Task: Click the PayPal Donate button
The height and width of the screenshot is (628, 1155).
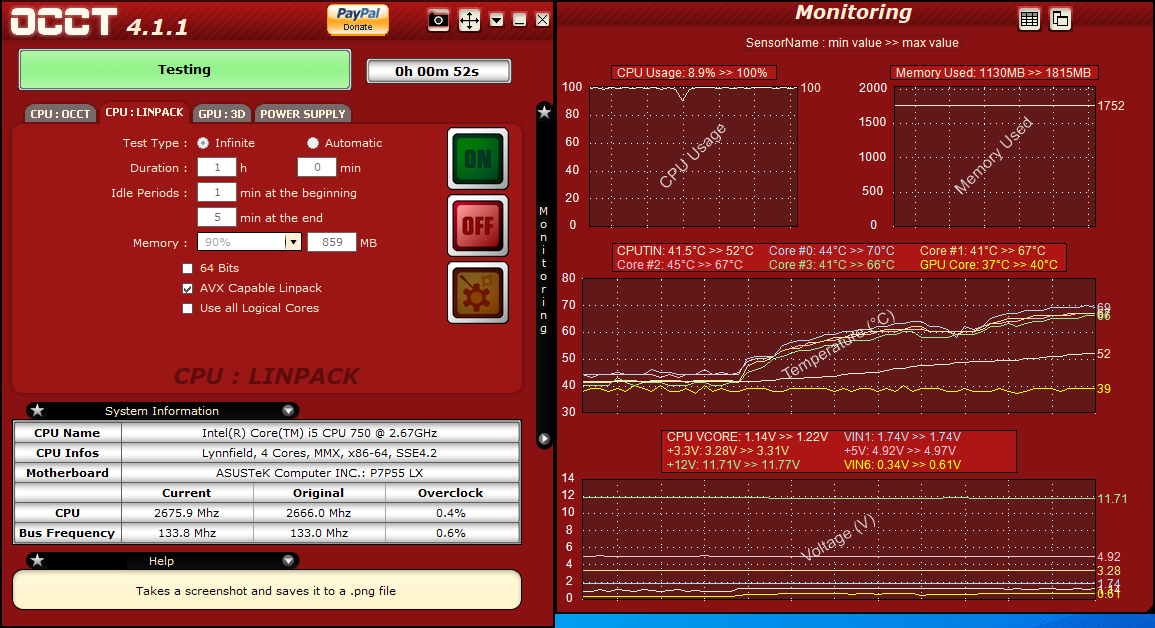Action: pyautogui.click(x=358, y=19)
